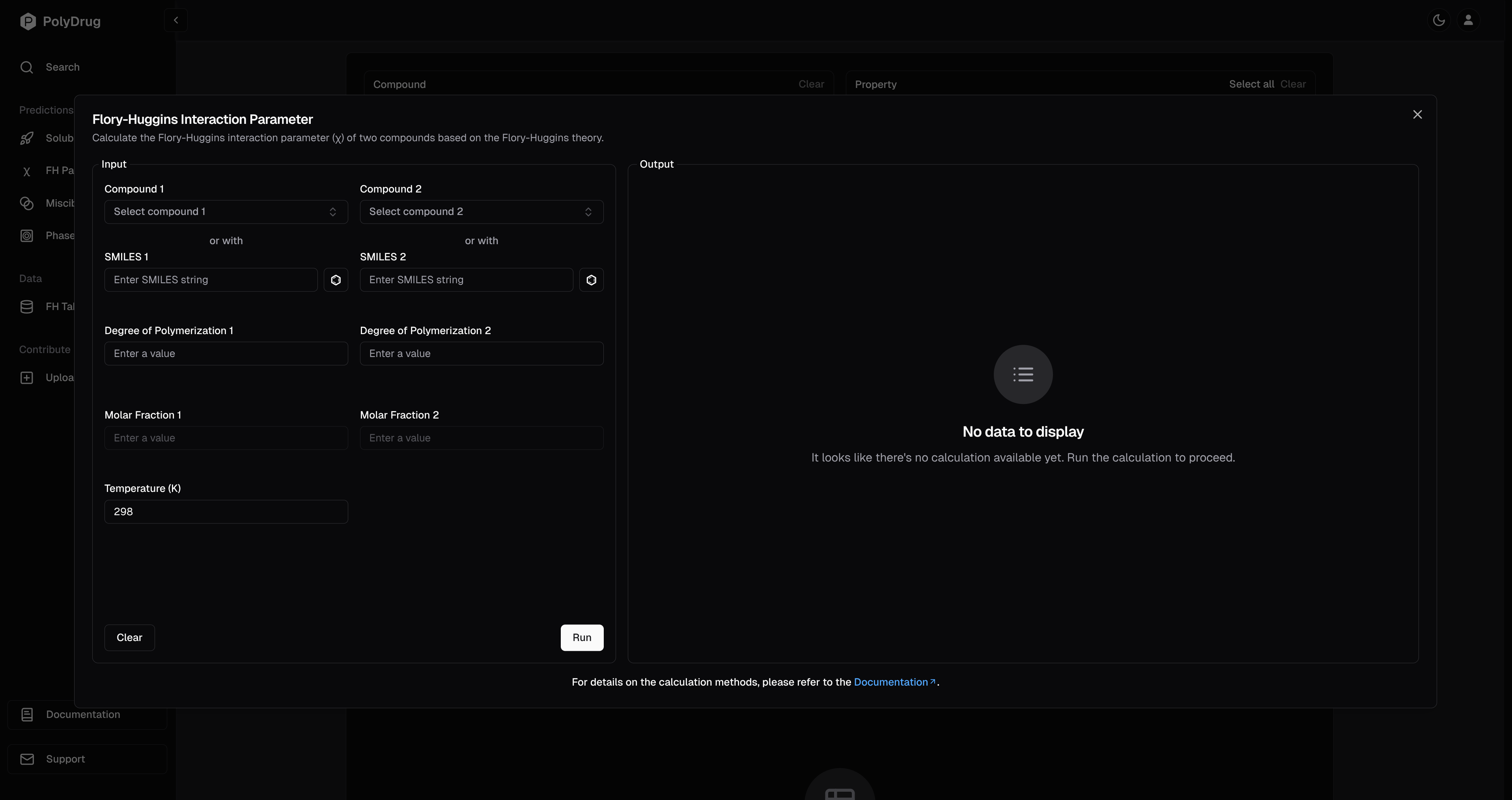This screenshot has width=1512, height=800.
Task: Open molecule drawer for SMILES 1
Action: [336, 280]
